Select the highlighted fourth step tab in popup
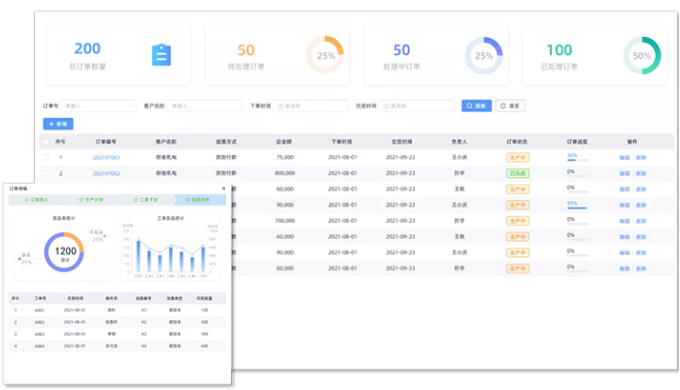 coord(199,200)
